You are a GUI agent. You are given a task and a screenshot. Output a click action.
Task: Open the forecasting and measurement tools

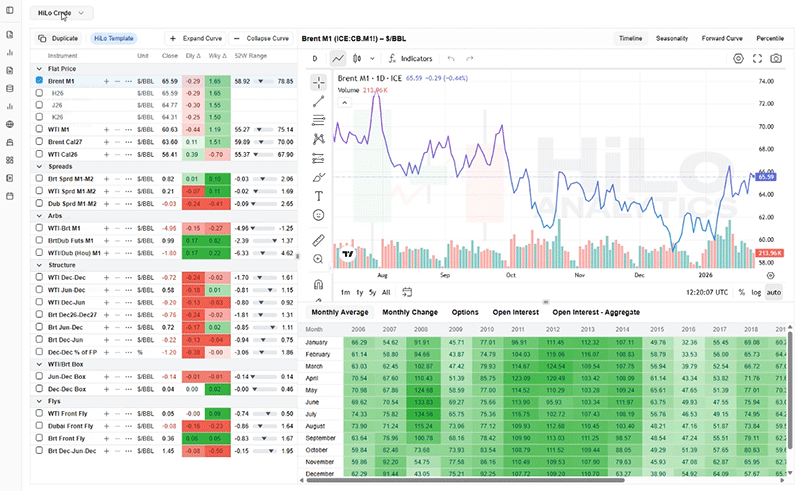pyautogui.click(x=319, y=159)
